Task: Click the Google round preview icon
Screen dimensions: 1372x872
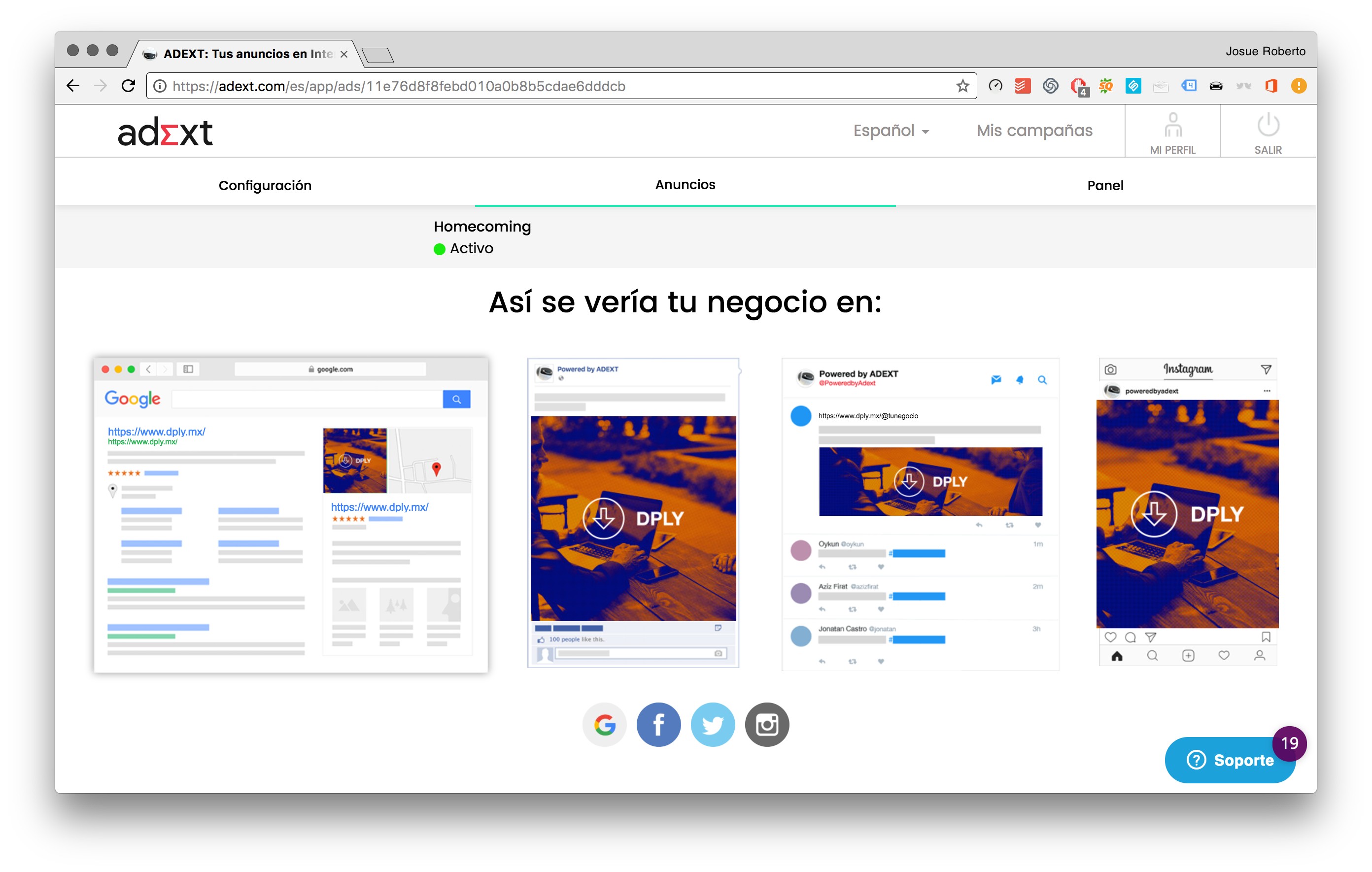Action: [x=604, y=725]
